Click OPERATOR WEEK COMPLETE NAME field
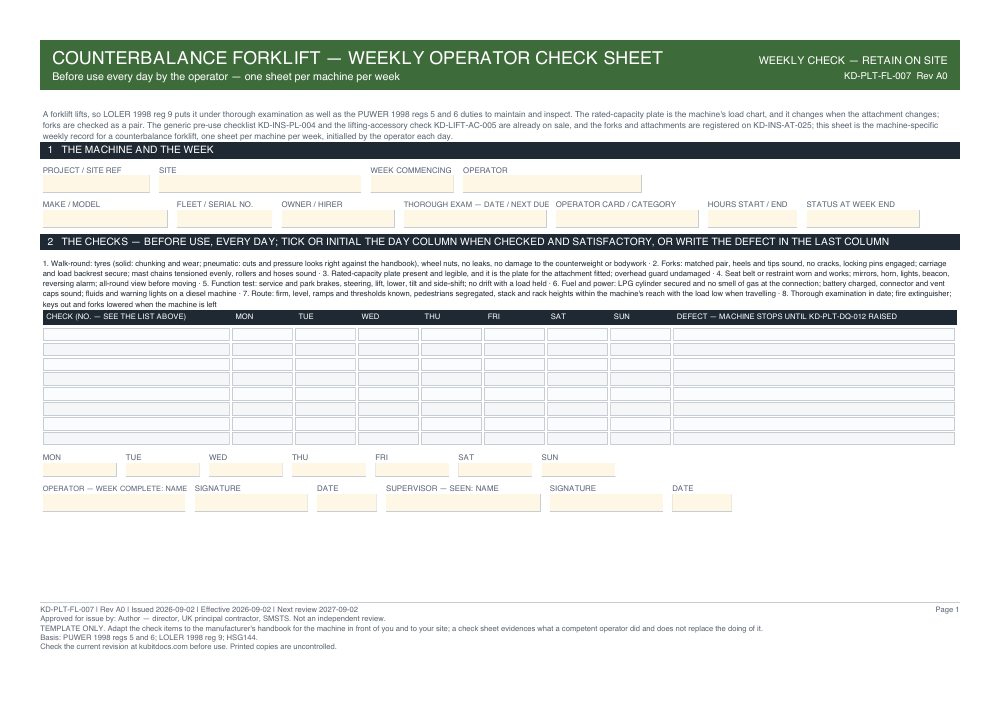This screenshot has width=1000, height=708. point(114,503)
